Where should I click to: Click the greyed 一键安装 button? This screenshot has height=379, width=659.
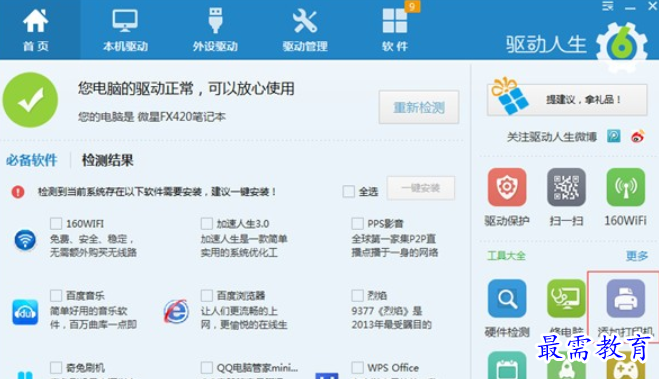420,188
